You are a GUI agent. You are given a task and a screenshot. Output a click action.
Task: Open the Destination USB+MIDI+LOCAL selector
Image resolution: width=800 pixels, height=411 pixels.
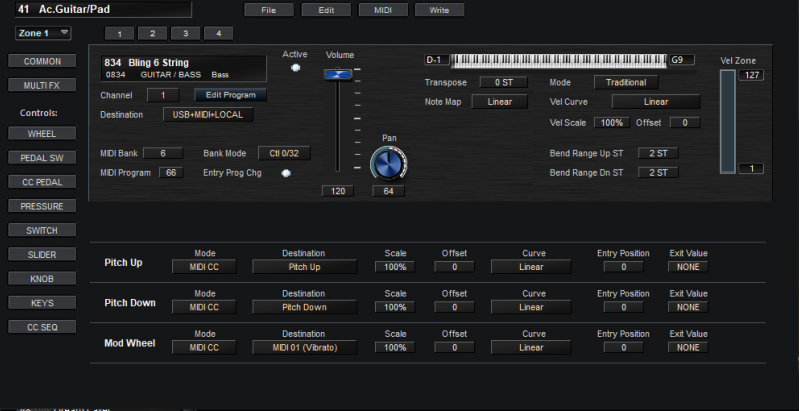210,115
